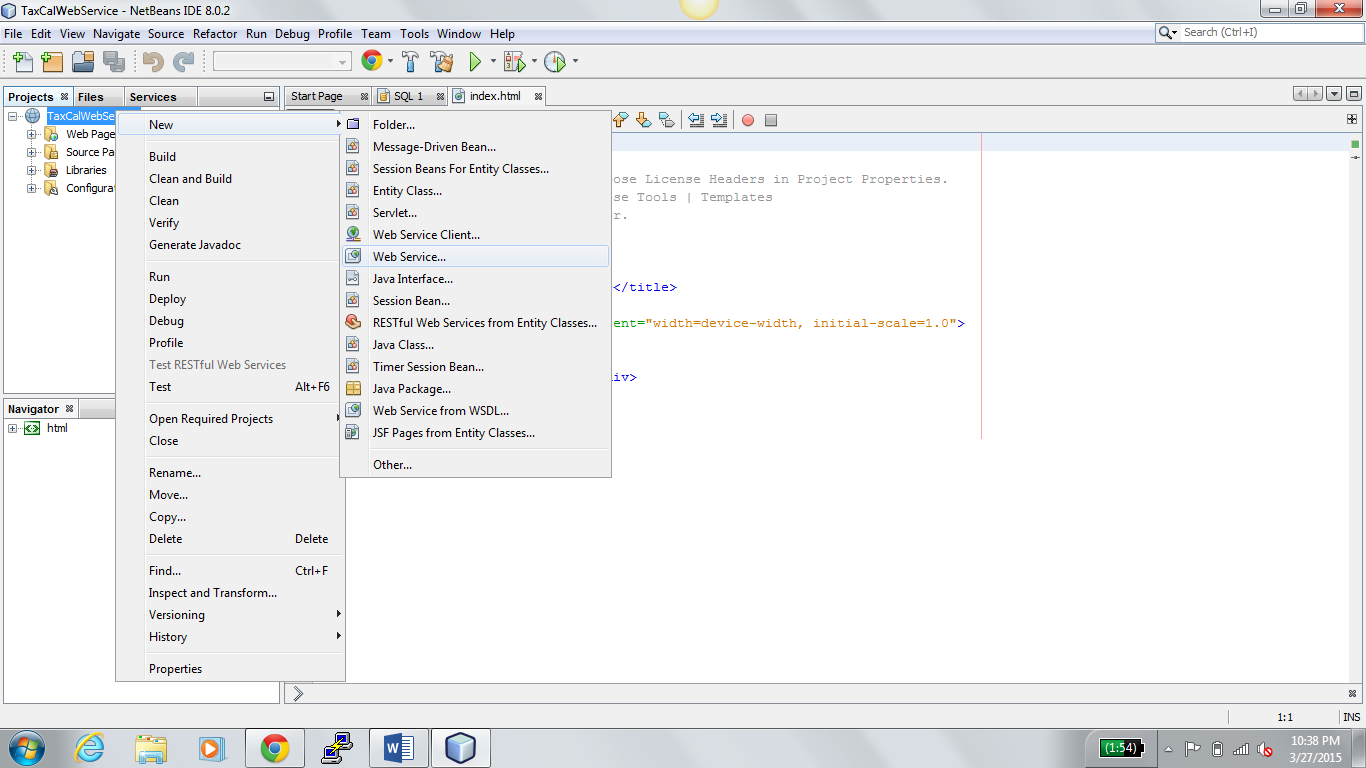Close the index.html editor tab

[x=538, y=97]
